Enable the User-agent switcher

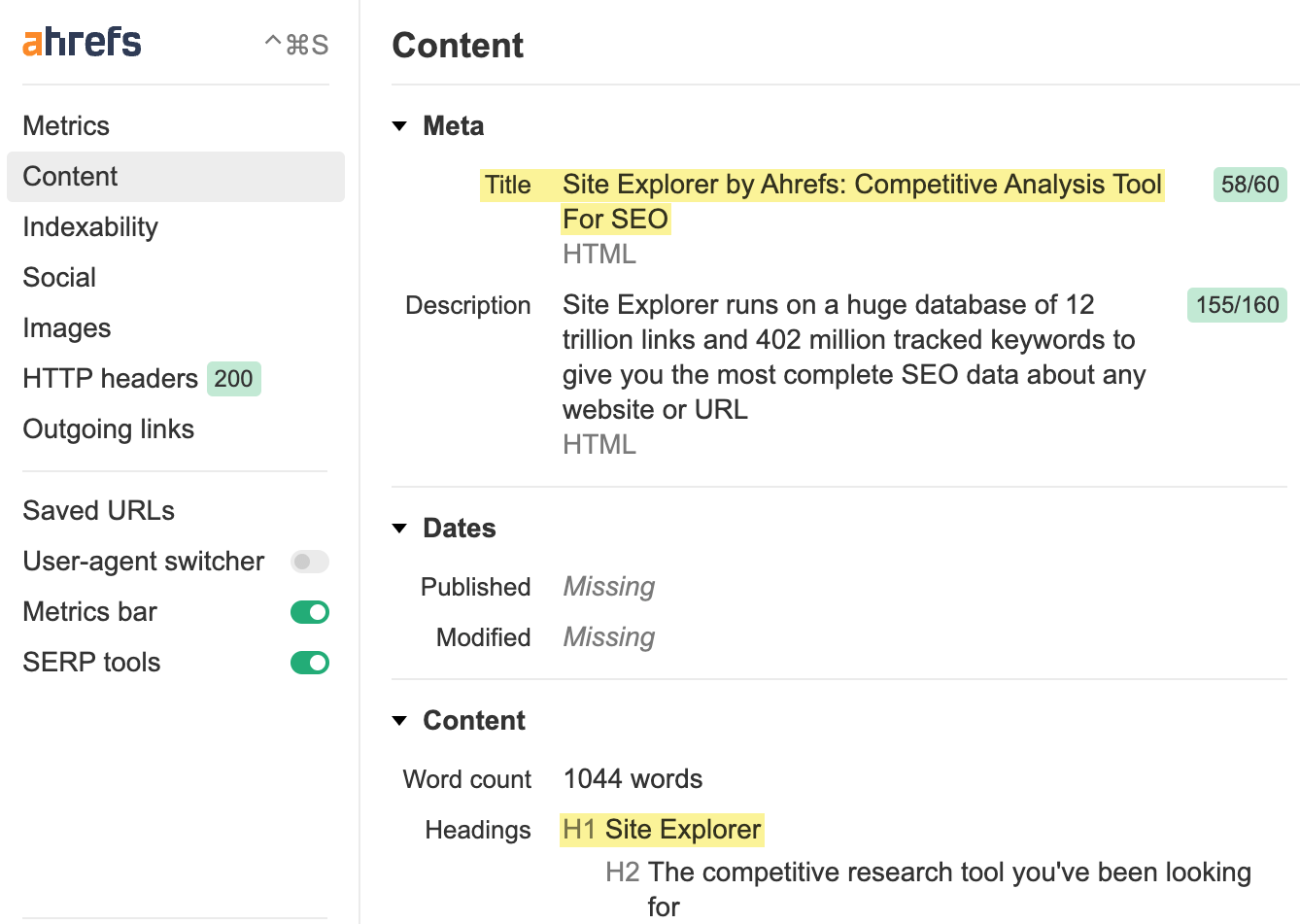(309, 562)
